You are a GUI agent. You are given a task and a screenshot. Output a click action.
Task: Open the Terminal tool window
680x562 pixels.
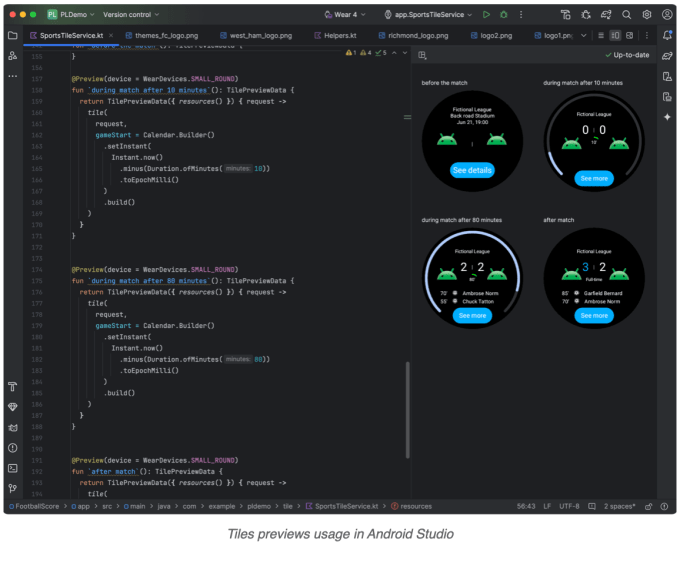pos(13,467)
